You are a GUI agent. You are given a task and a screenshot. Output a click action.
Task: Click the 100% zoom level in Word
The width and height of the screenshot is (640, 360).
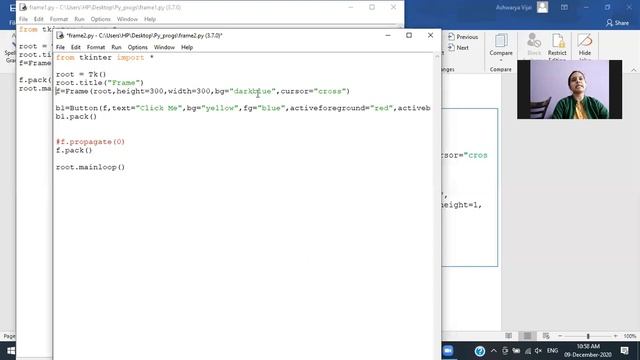coord(629,336)
